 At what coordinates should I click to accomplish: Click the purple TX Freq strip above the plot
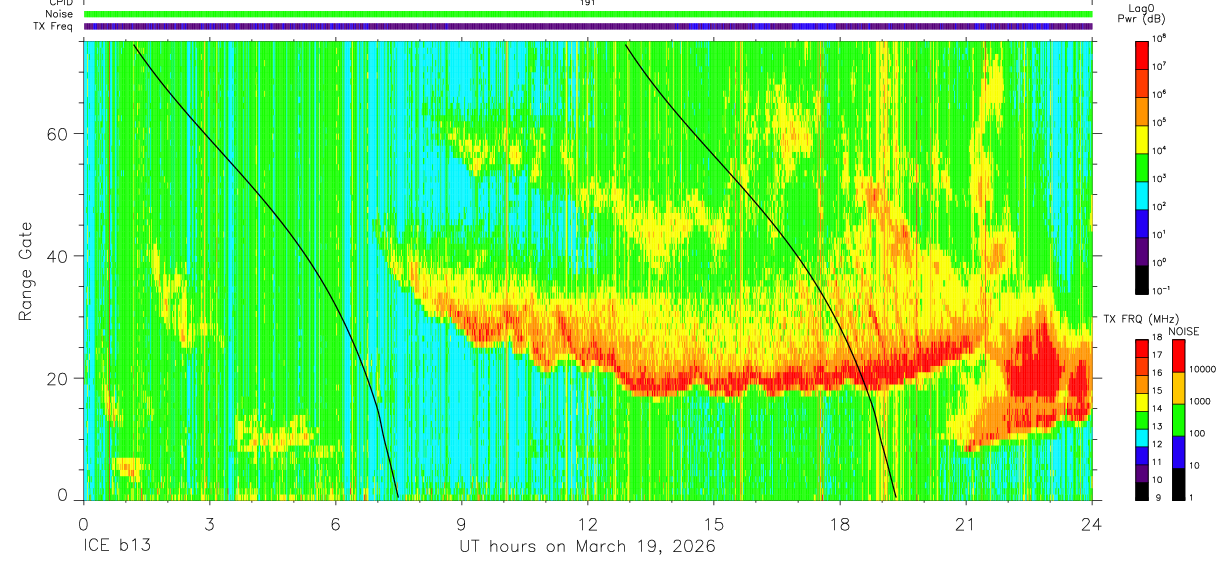coord(588,26)
